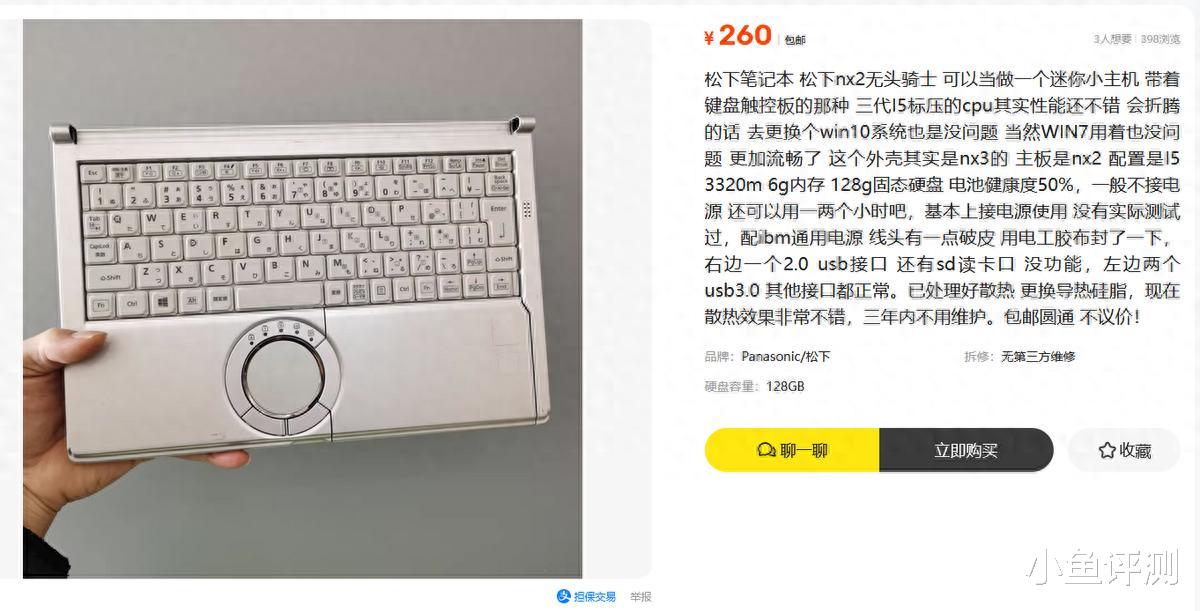
Task: Click the 398浏览 view count
Action: point(1160,39)
